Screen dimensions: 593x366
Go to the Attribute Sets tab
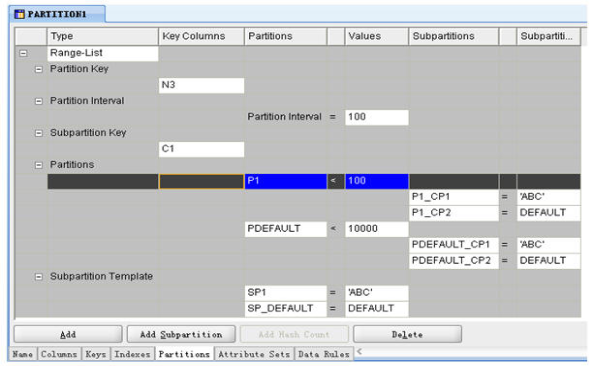(254, 354)
